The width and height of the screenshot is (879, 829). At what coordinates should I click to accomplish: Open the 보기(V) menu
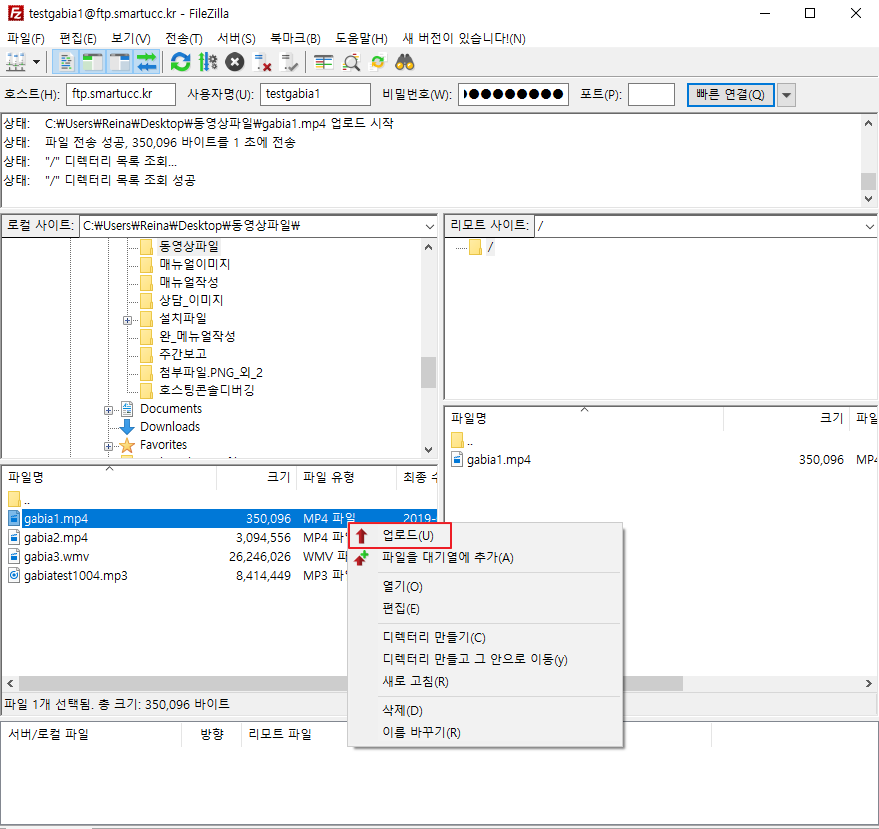coord(131,39)
